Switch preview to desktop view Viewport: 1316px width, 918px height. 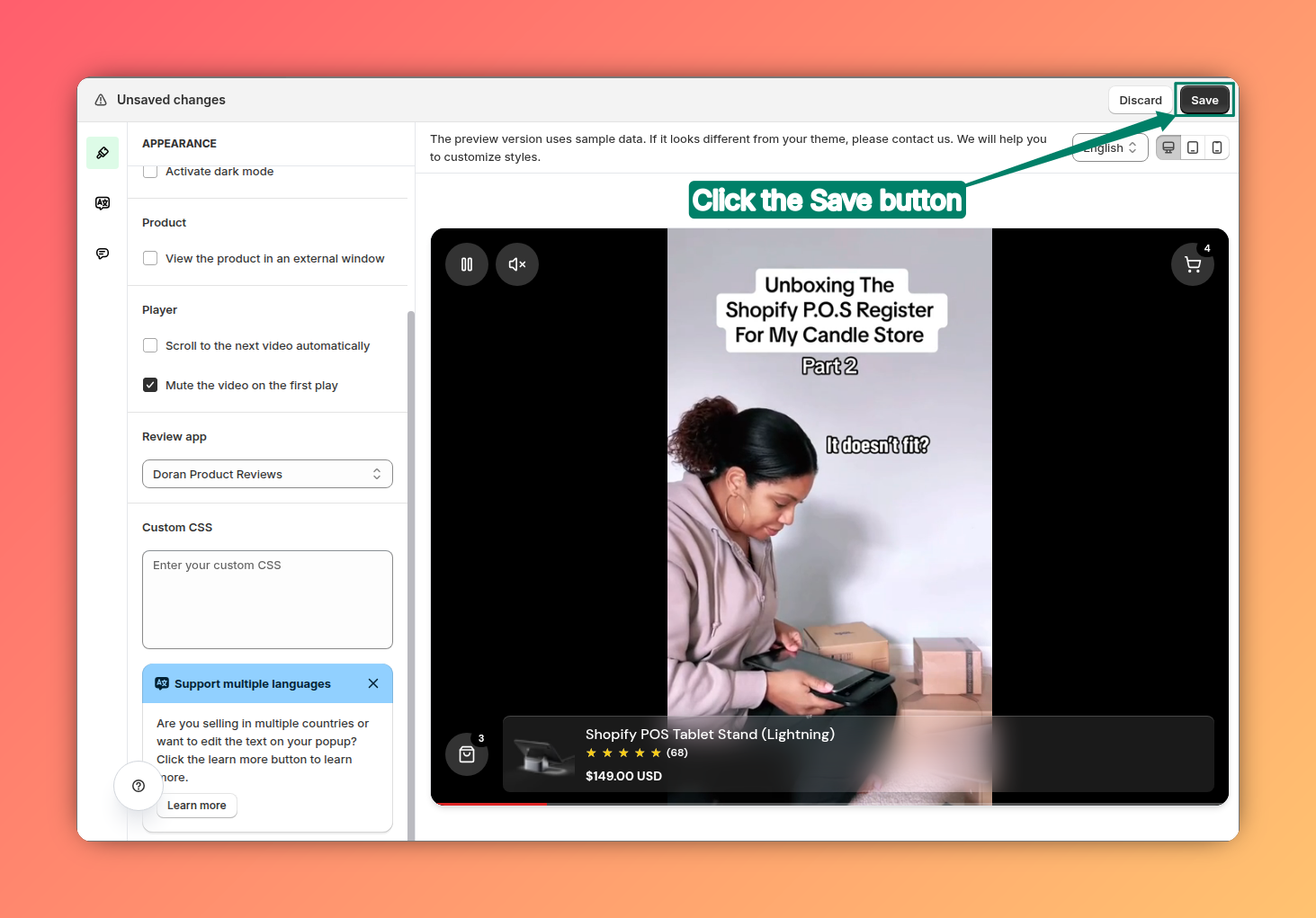[1168, 147]
